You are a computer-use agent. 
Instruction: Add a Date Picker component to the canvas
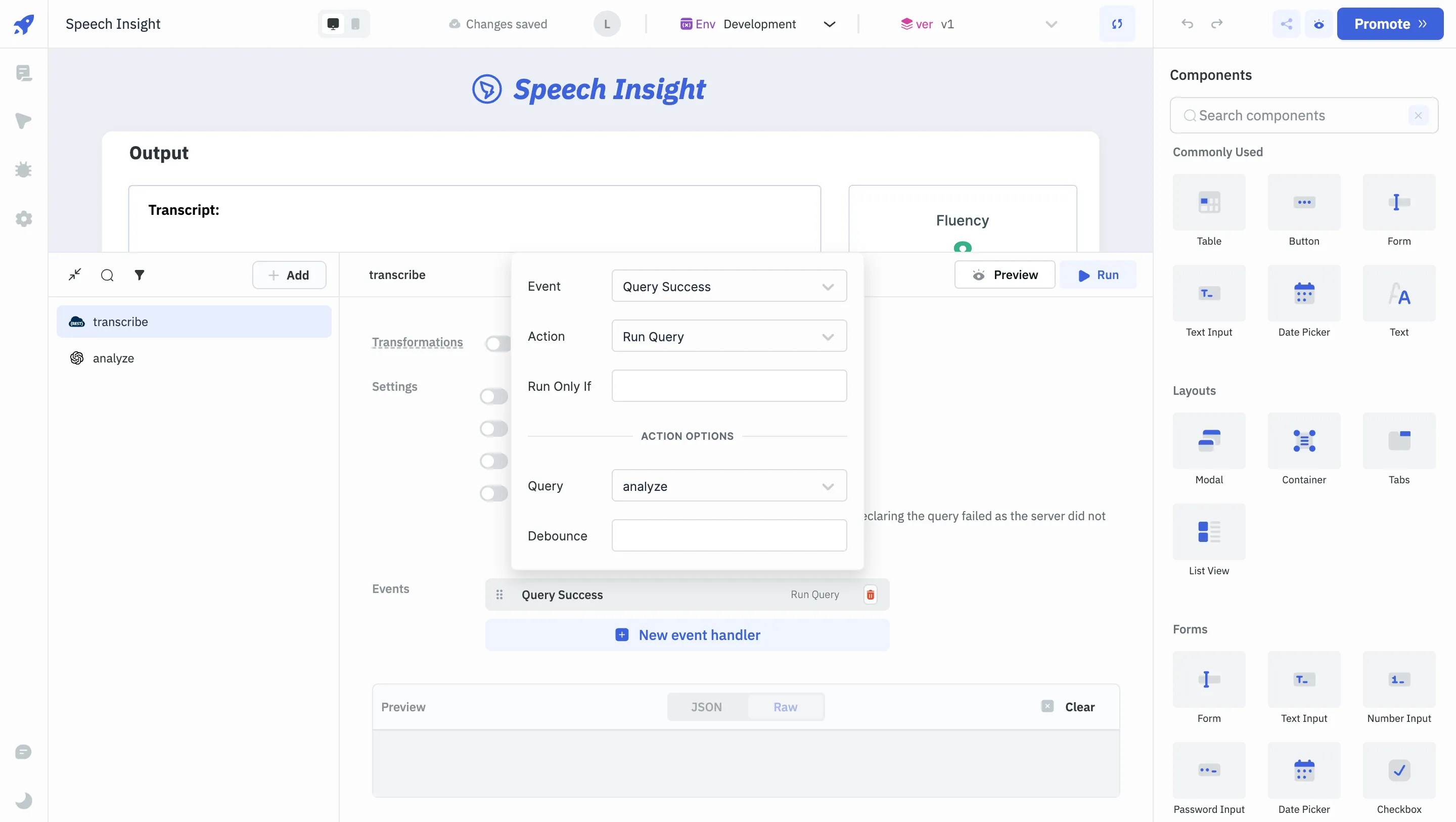pyautogui.click(x=1304, y=300)
